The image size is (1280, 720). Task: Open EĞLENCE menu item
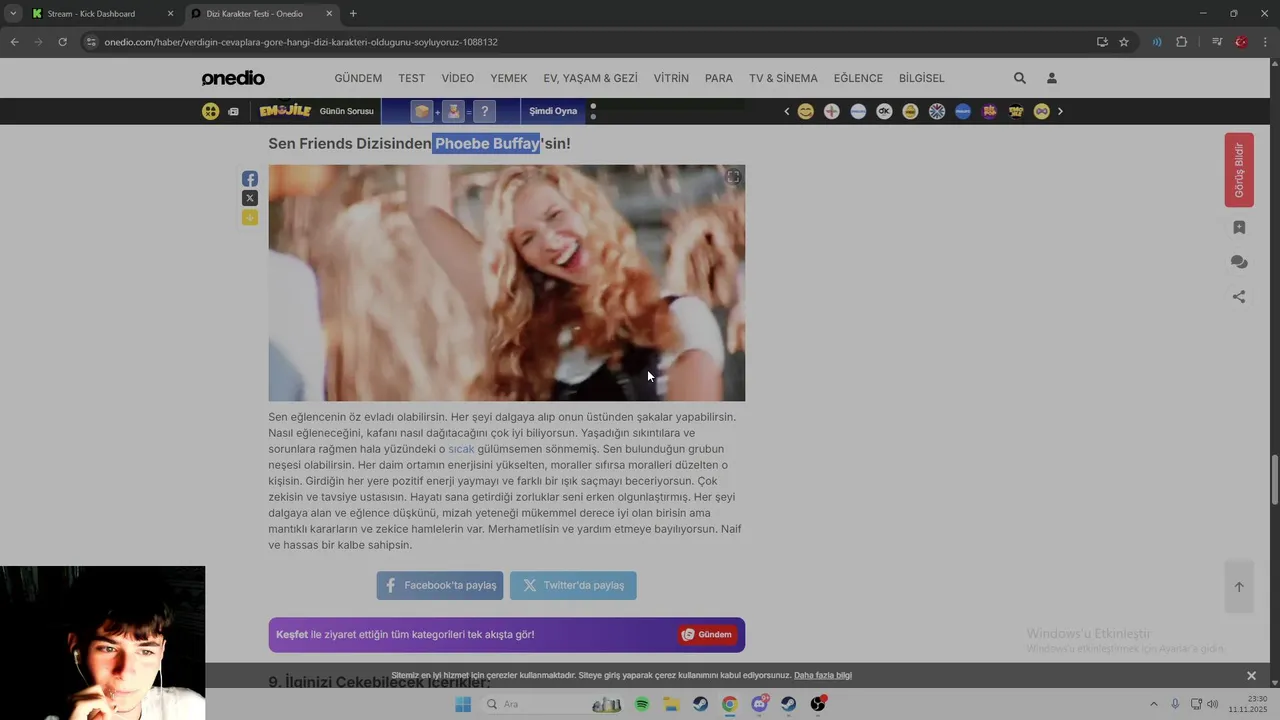click(x=858, y=78)
